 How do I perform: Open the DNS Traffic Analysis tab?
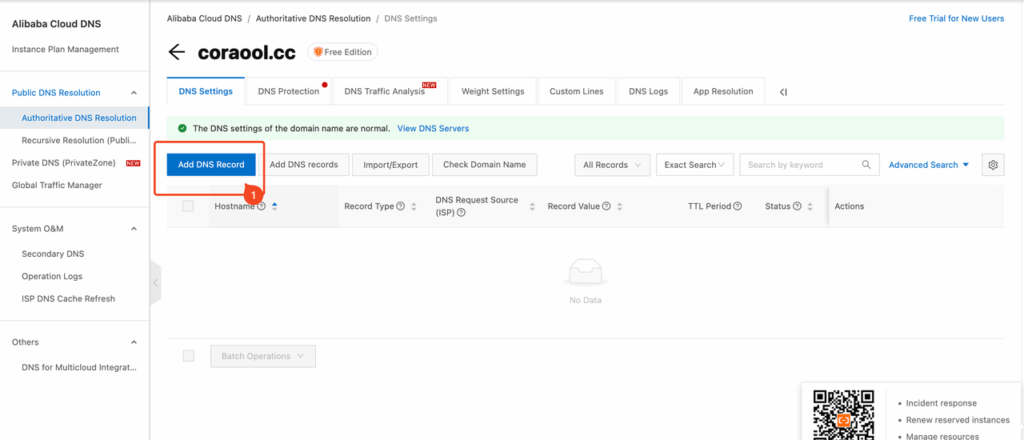[x=390, y=91]
